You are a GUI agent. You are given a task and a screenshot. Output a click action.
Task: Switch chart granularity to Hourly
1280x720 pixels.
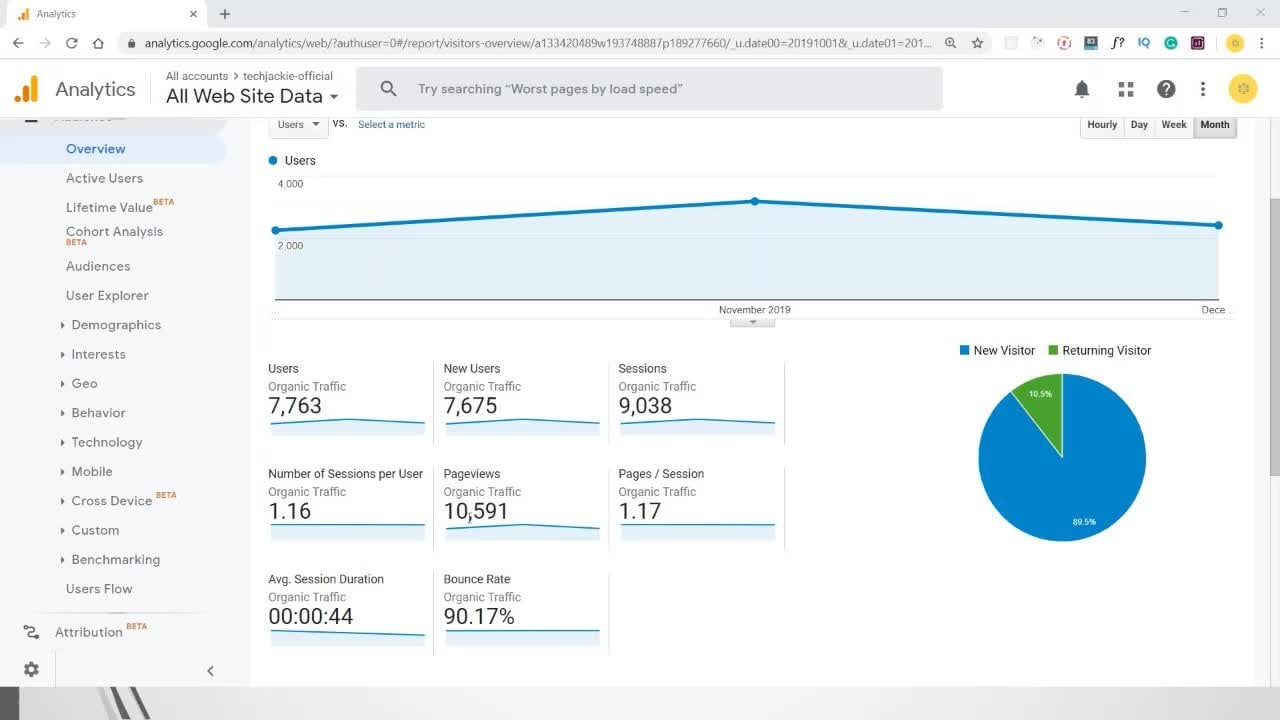click(1102, 125)
